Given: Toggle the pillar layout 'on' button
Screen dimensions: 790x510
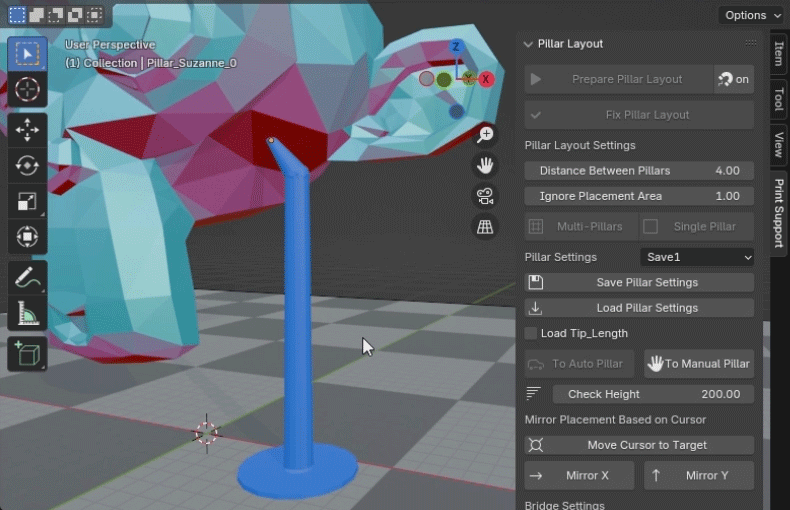Looking at the screenshot, I should pos(734,79).
